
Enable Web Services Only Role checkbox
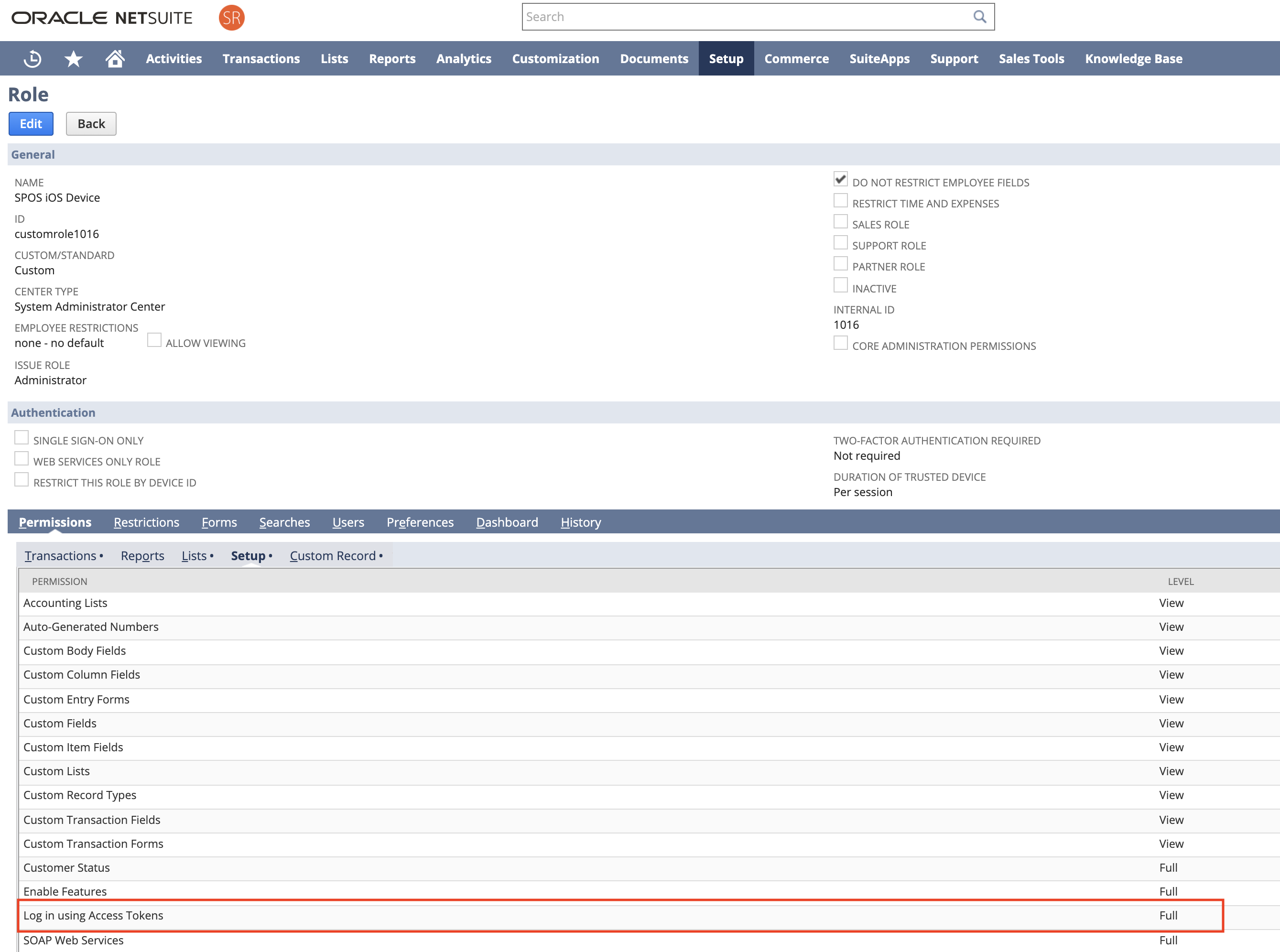pyautogui.click(x=22, y=459)
